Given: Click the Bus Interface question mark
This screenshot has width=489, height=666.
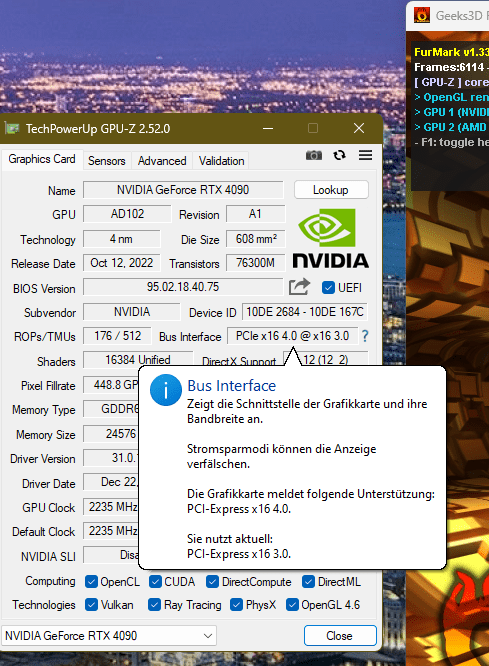Looking at the screenshot, I should 365,336.
